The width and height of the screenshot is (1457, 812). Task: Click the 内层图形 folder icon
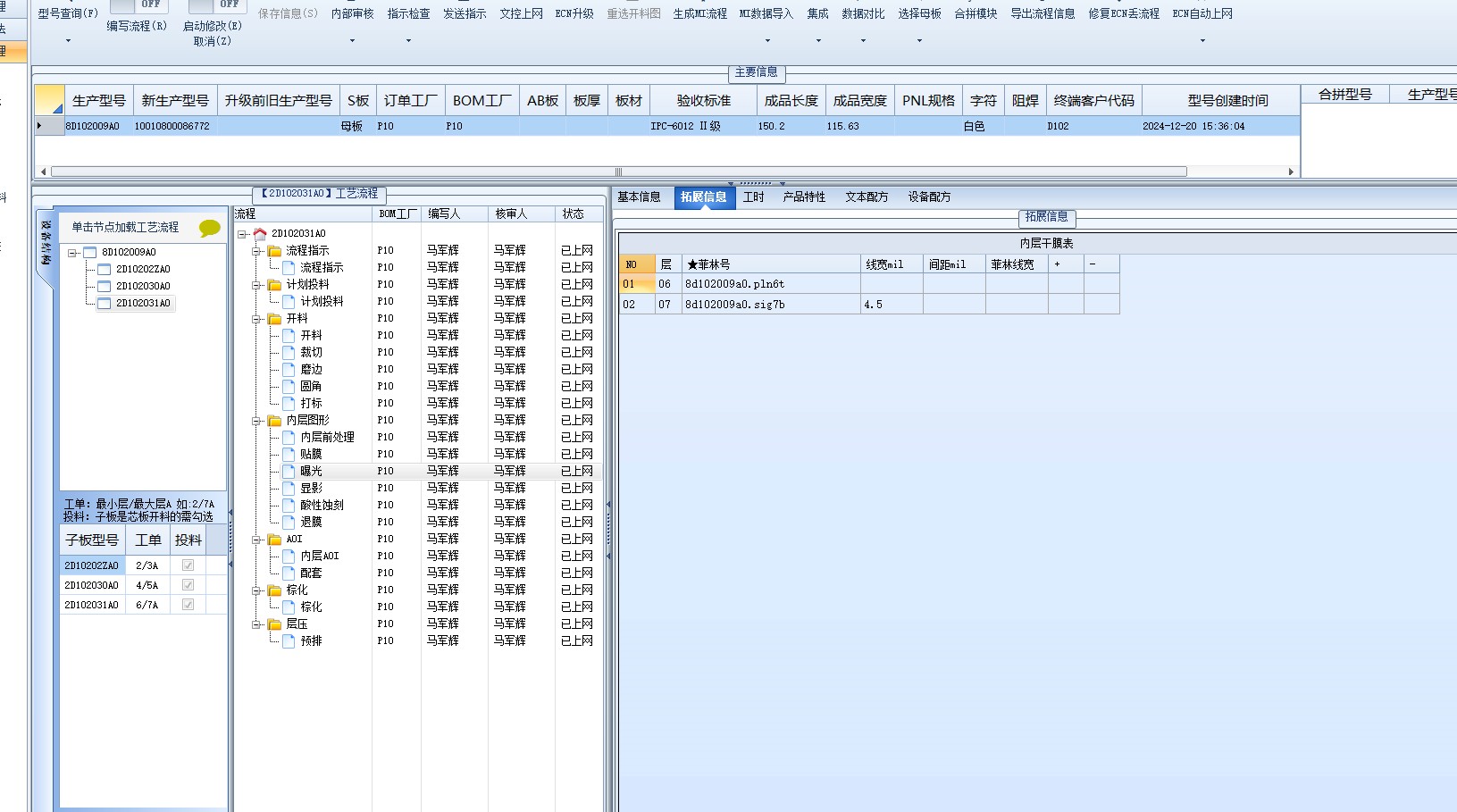pyautogui.click(x=275, y=421)
